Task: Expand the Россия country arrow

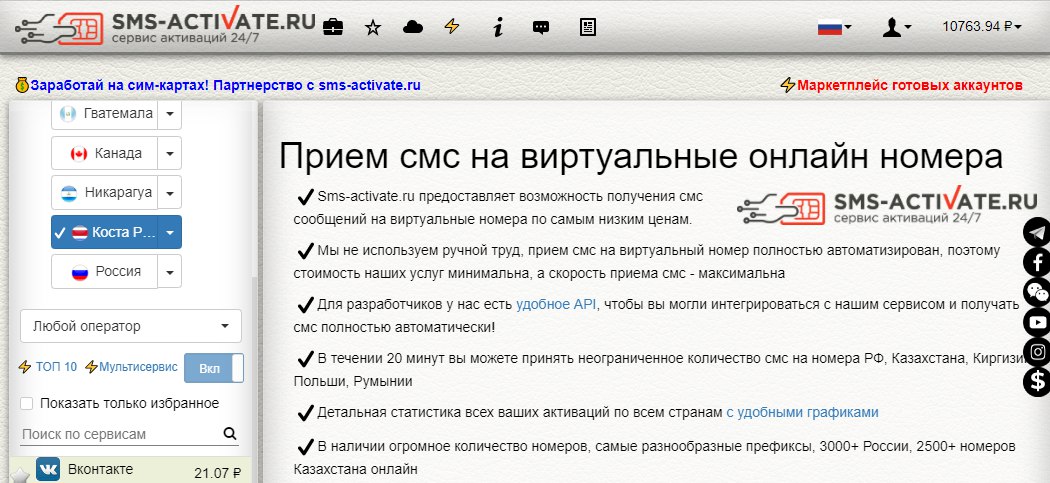Action: point(169,272)
